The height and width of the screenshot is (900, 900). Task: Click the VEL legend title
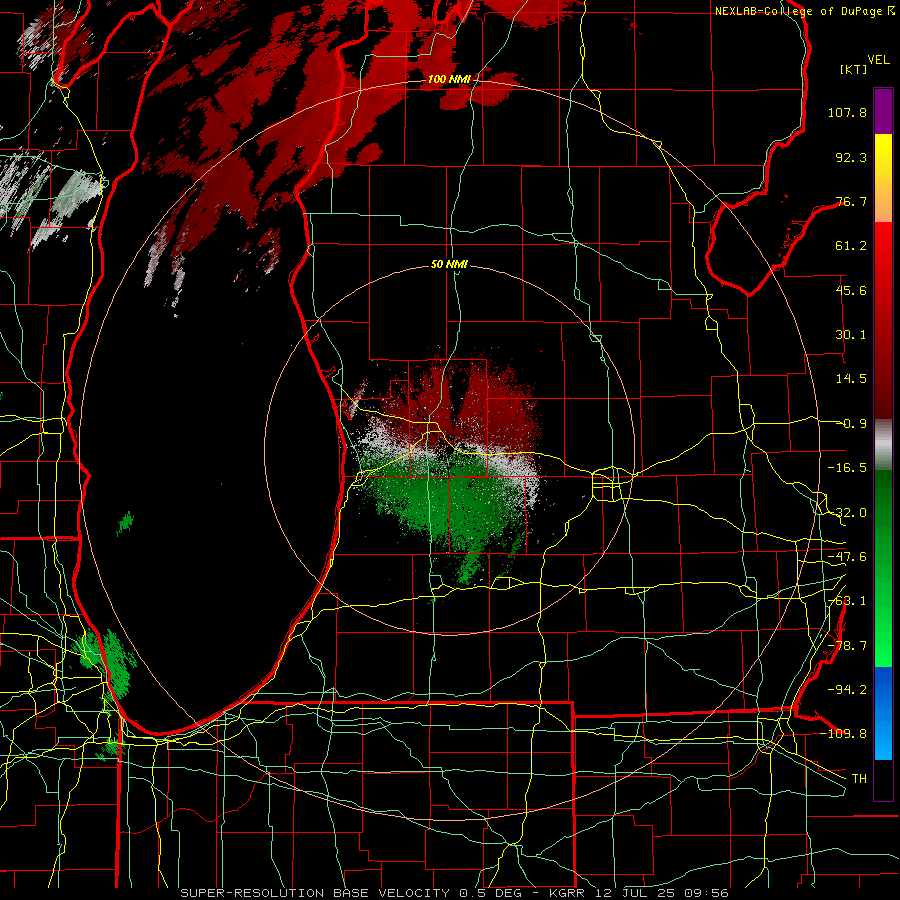[x=878, y=60]
